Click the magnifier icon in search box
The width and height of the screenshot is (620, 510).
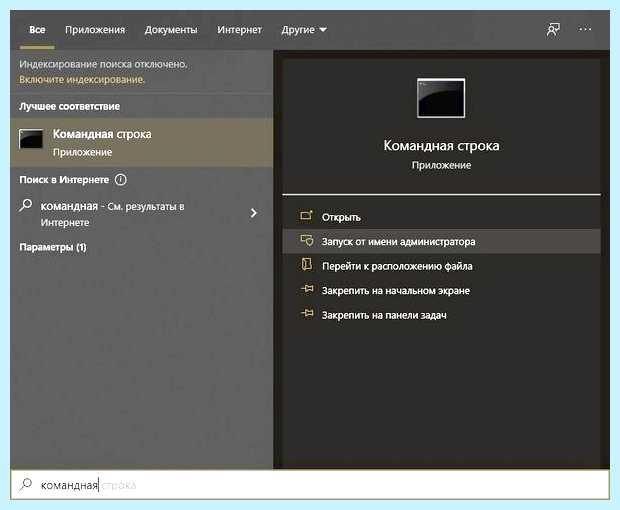pos(26,484)
